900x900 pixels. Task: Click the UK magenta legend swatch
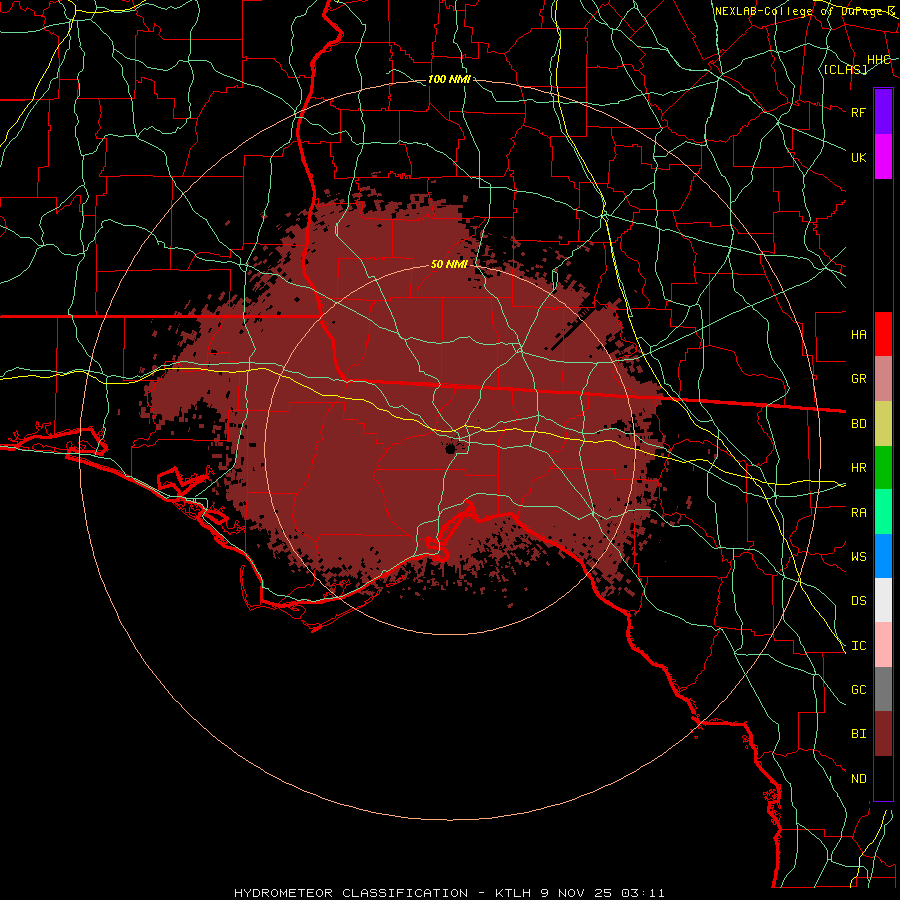pos(883,157)
